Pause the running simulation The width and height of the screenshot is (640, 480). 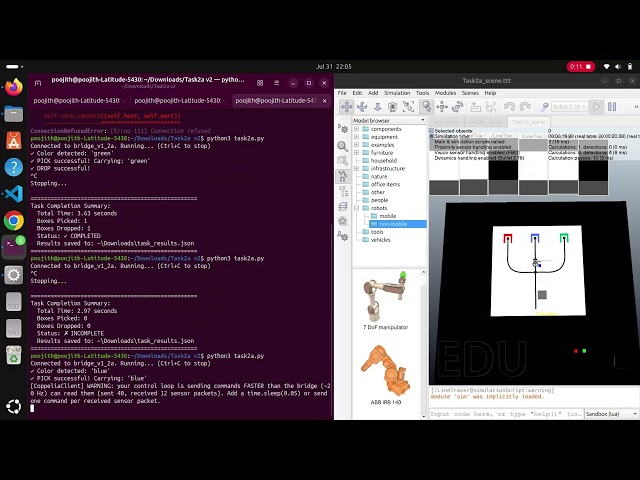tap(612, 107)
